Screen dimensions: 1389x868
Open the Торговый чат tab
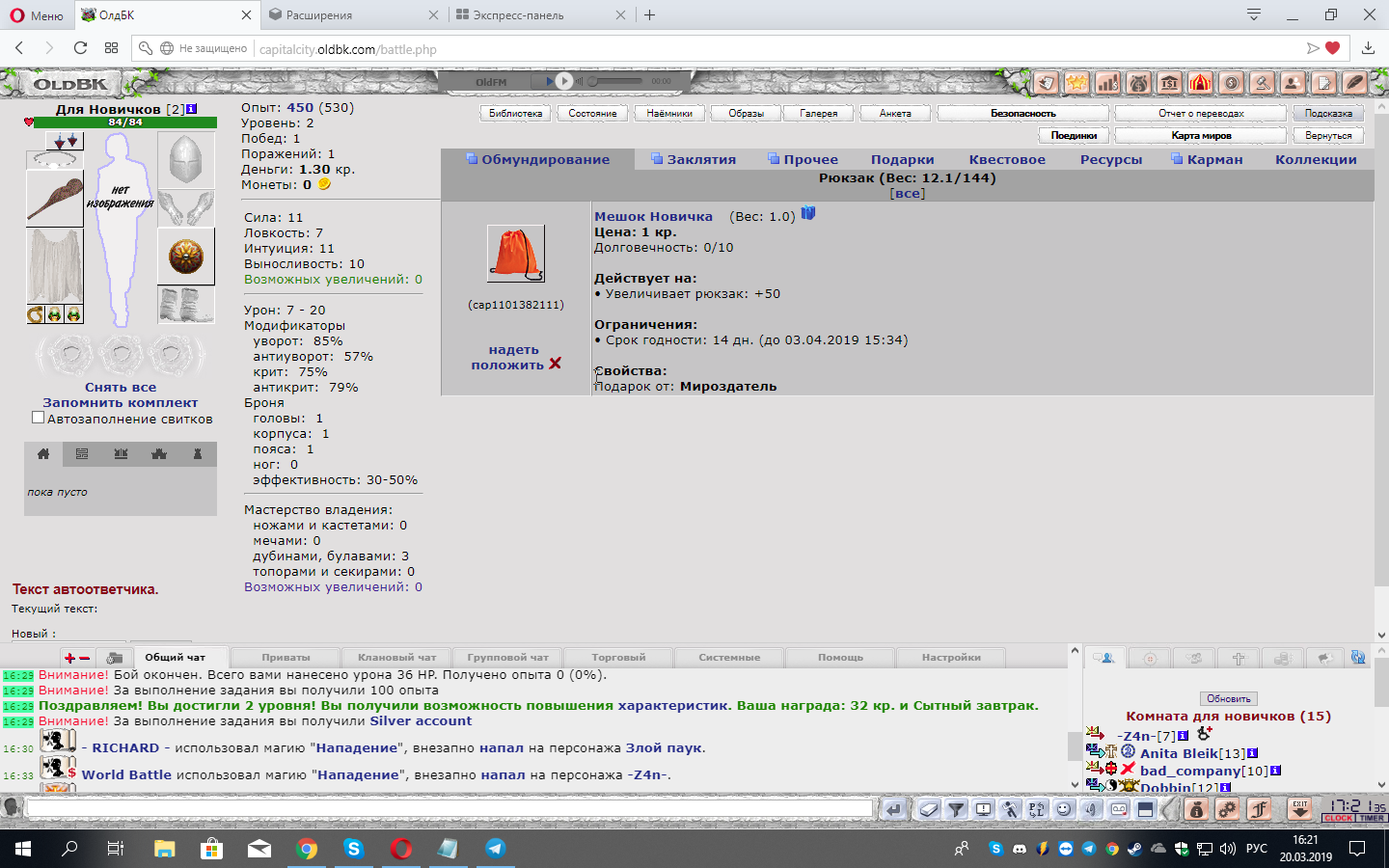618,657
